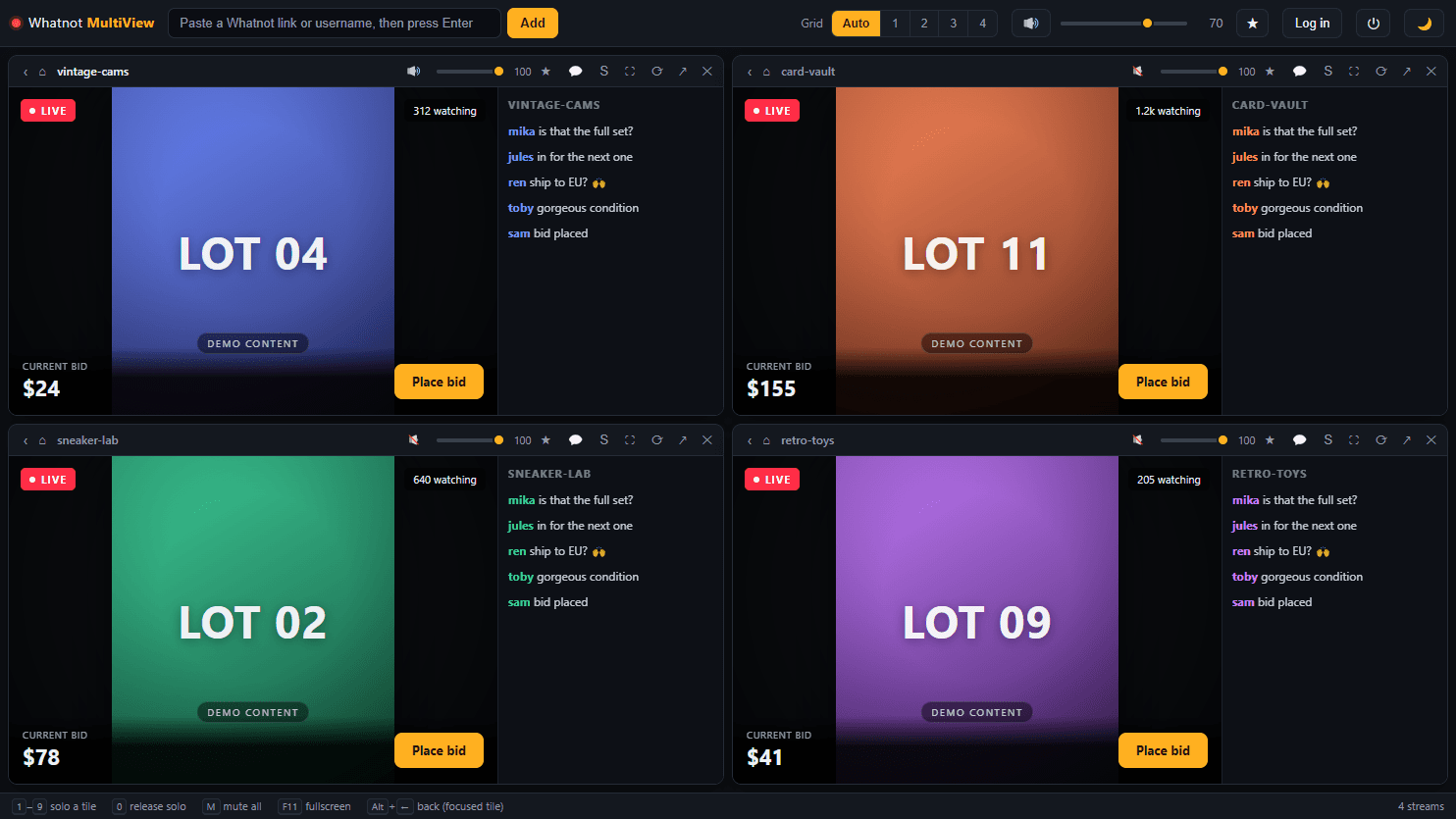Place a bid on LOT 04

[x=439, y=382]
